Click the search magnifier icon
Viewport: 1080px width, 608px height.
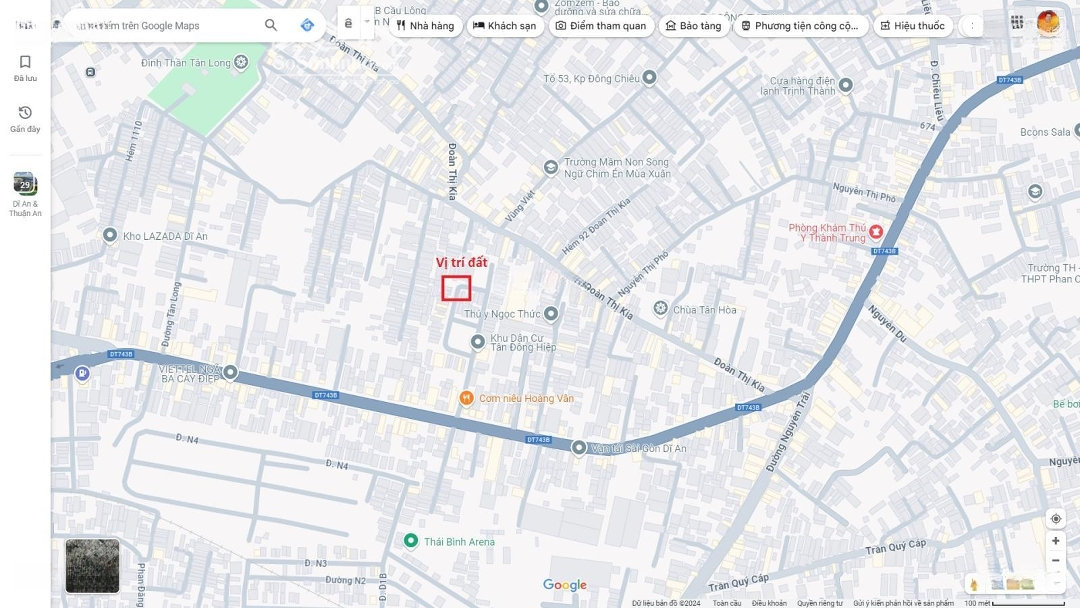pyautogui.click(x=271, y=25)
